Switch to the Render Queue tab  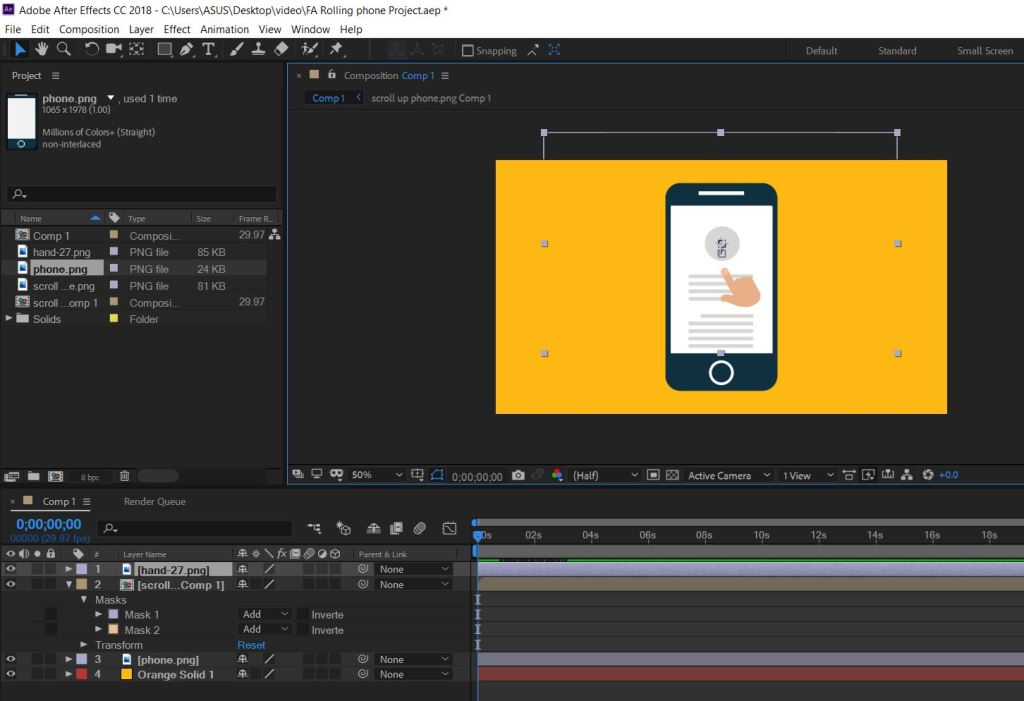click(154, 502)
